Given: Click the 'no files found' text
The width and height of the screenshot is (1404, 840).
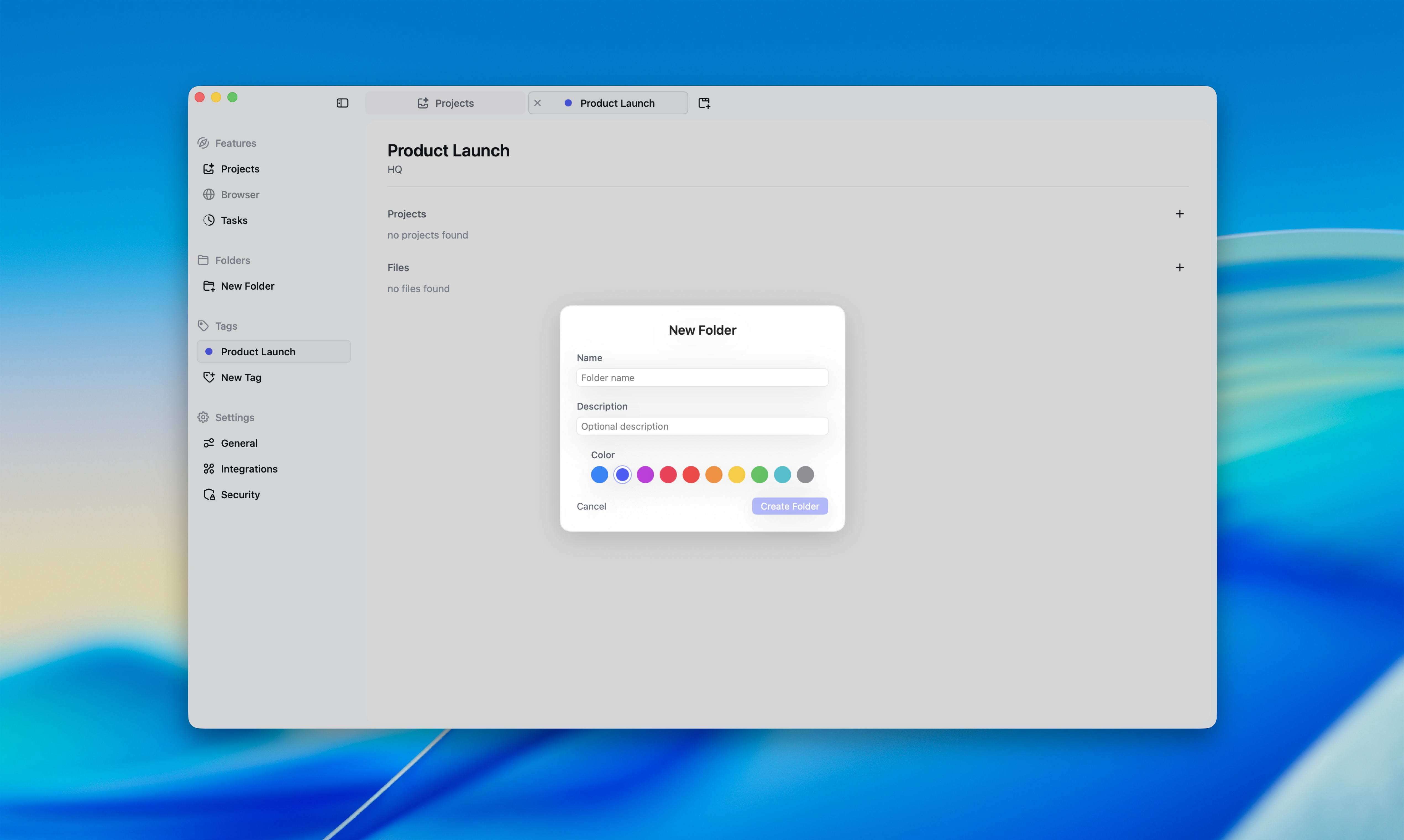Looking at the screenshot, I should click(x=418, y=289).
